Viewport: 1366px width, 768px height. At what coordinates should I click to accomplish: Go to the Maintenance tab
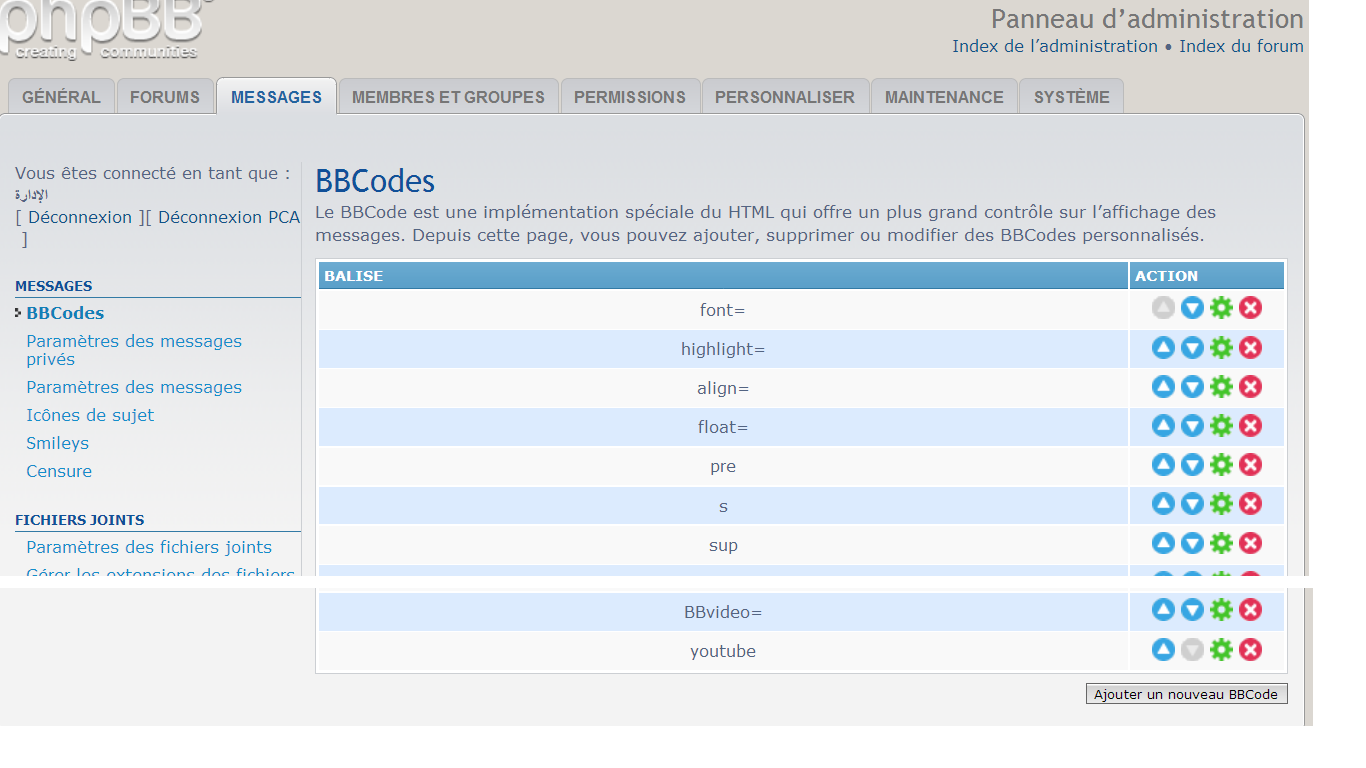(x=944, y=97)
